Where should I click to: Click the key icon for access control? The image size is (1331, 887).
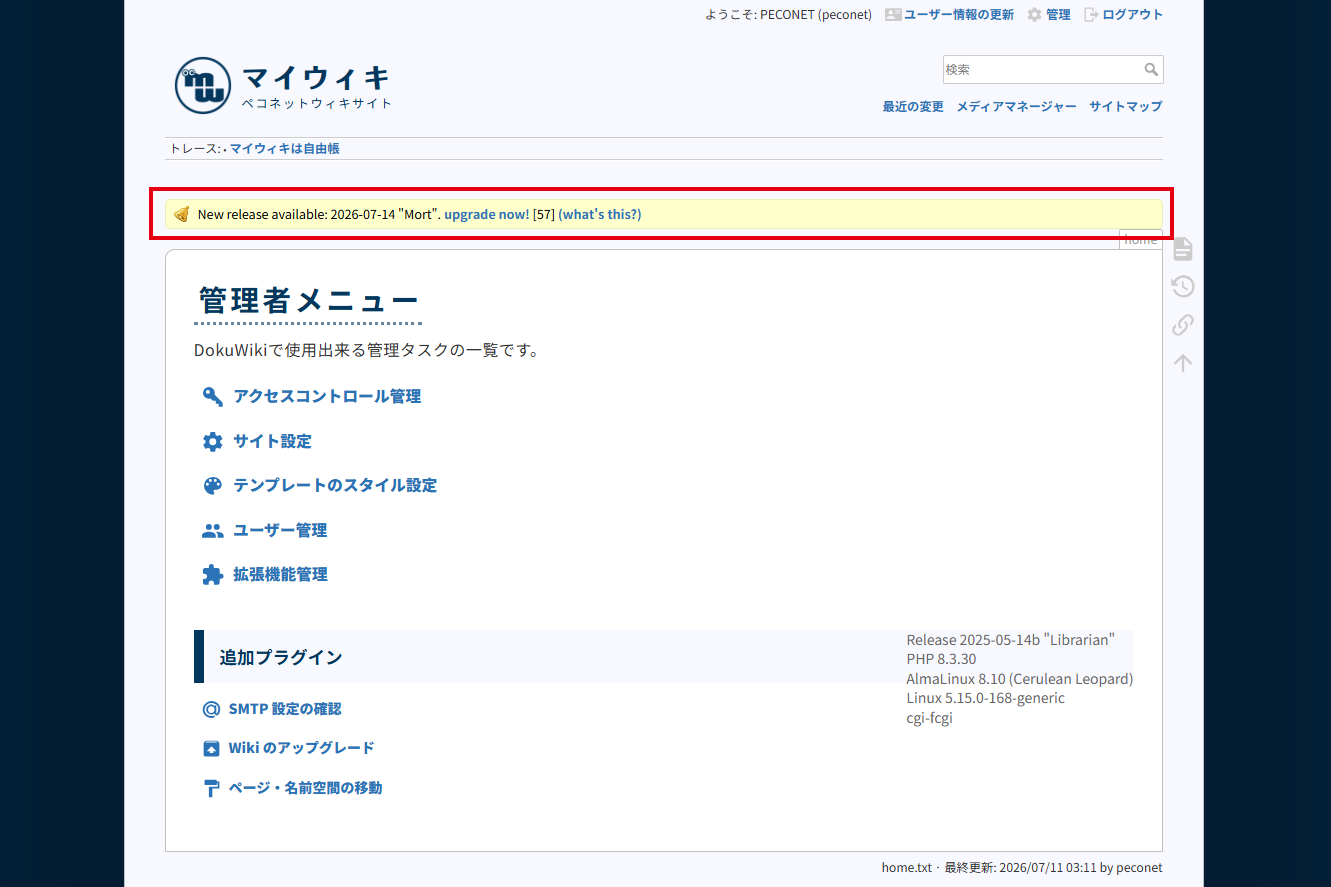(212, 397)
